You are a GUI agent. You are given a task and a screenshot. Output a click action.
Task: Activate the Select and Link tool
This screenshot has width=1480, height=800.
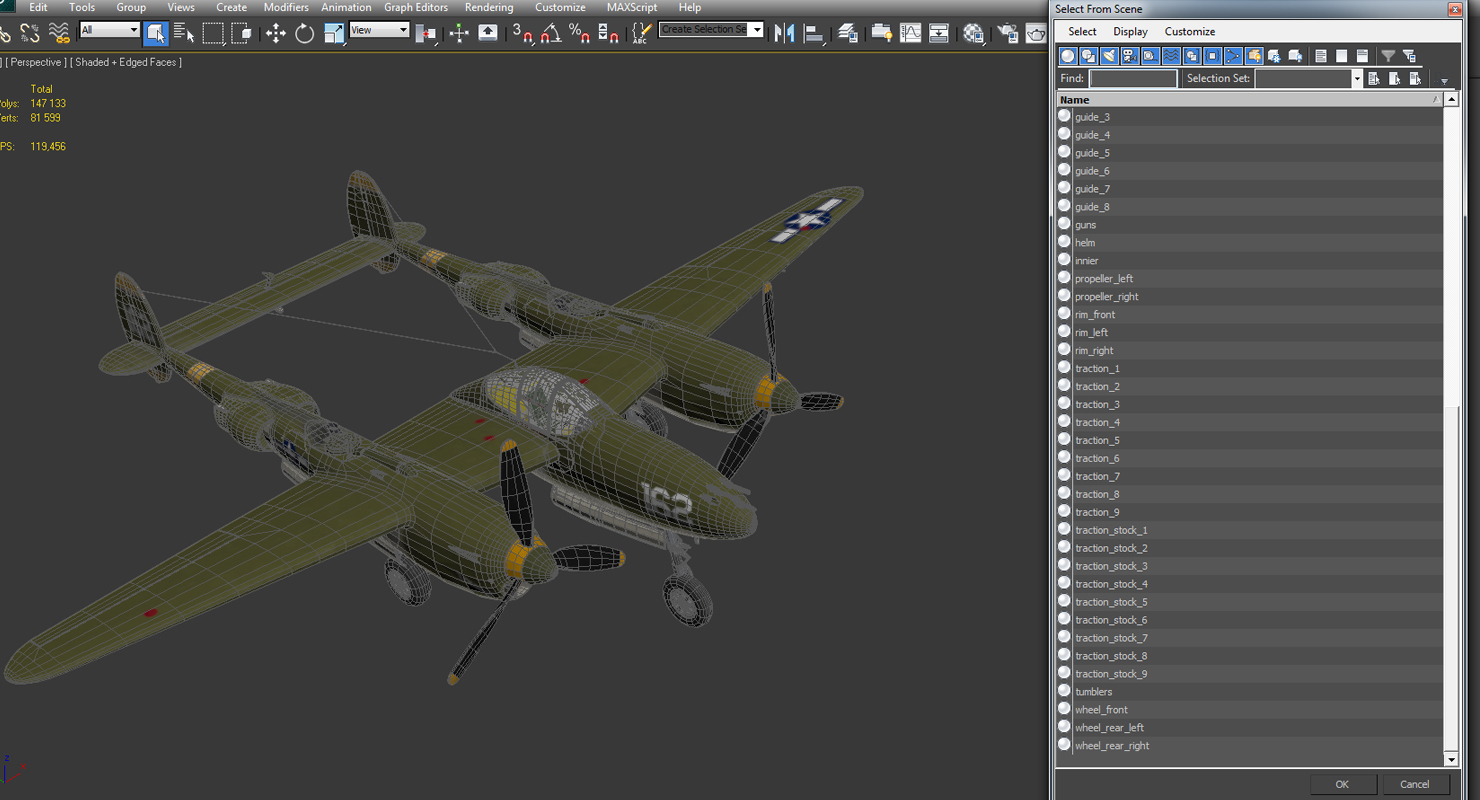coord(4,33)
